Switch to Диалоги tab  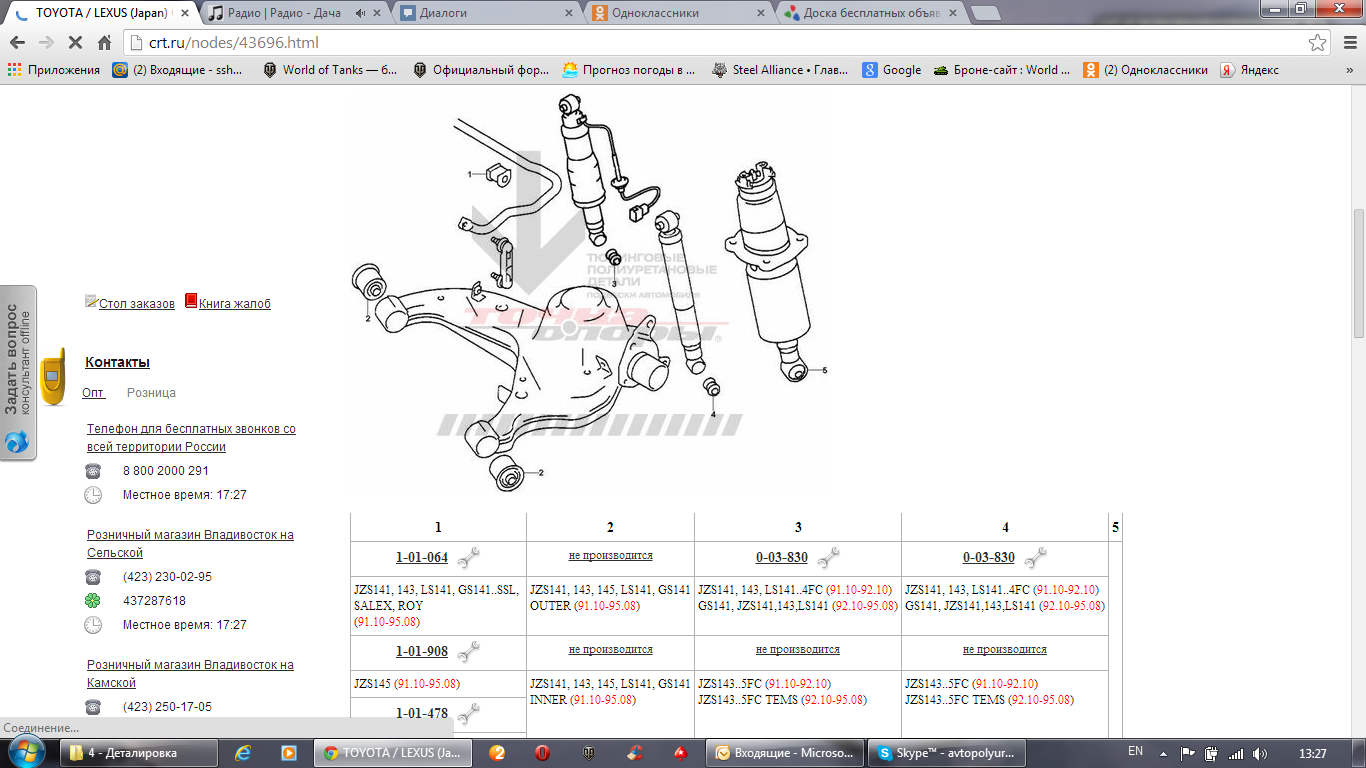coord(484,13)
